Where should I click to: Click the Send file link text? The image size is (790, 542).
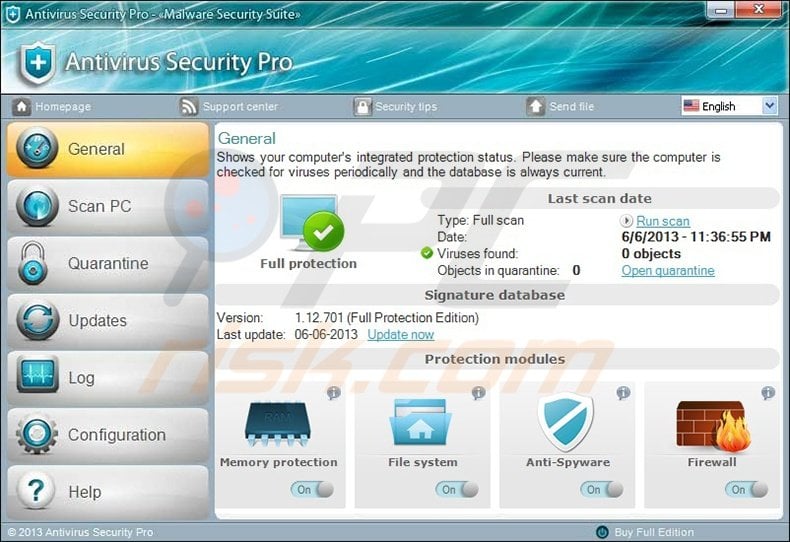pos(572,106)
